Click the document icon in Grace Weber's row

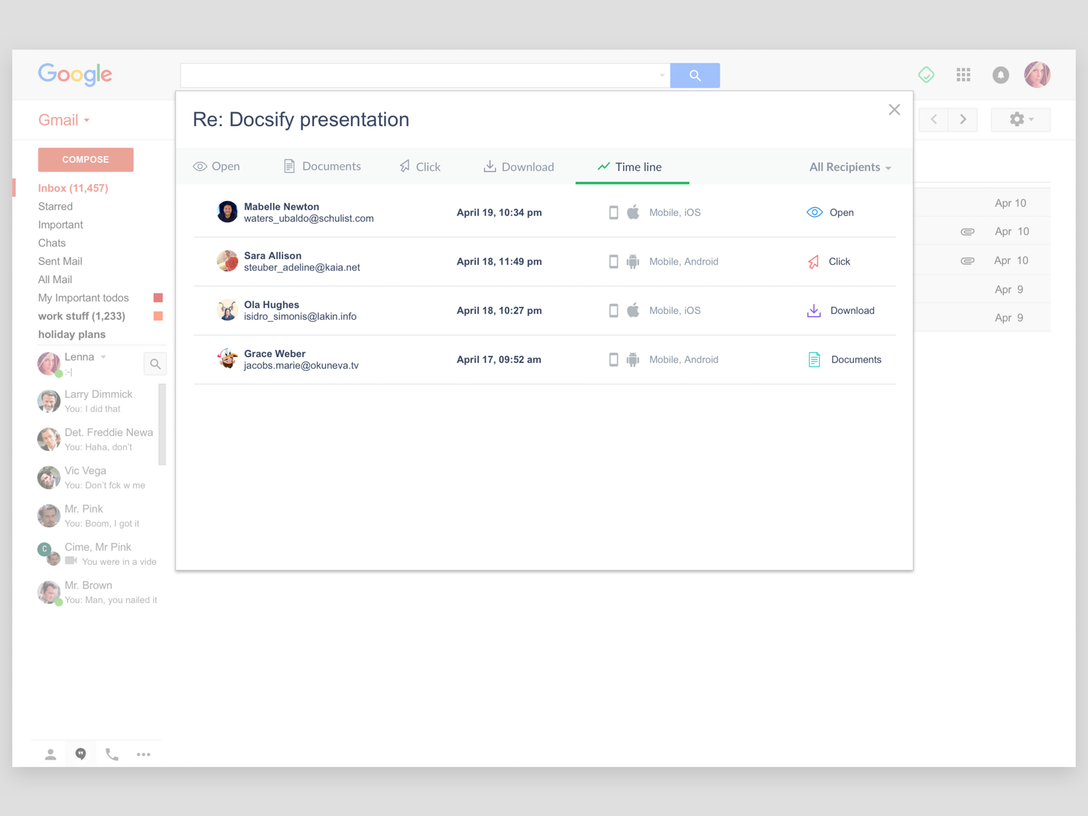pyautogui.click(x=815, y=359)
